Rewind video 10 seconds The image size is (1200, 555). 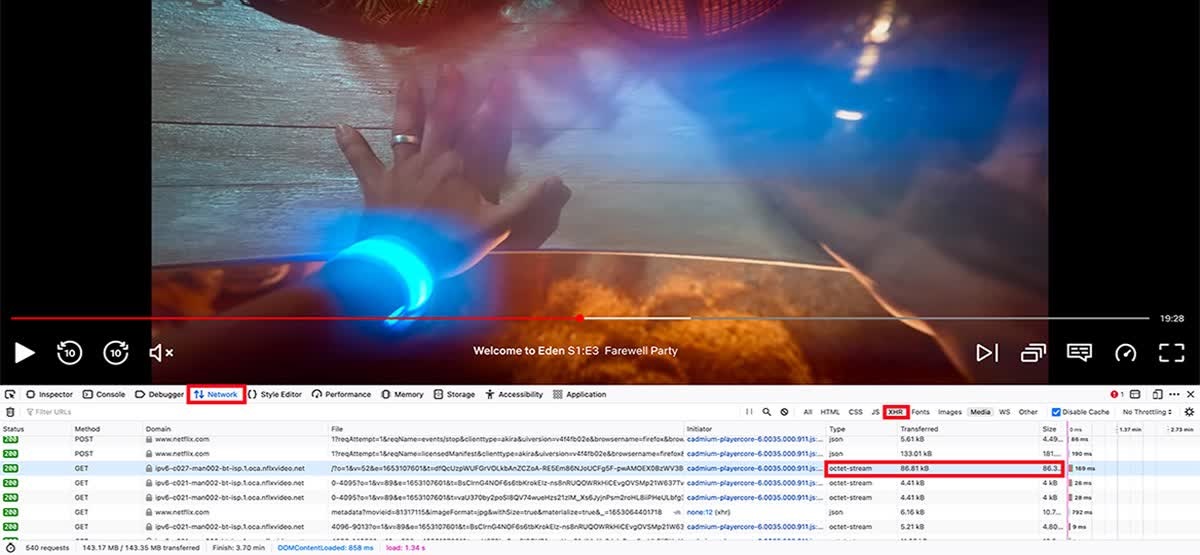tap(69, 352)
